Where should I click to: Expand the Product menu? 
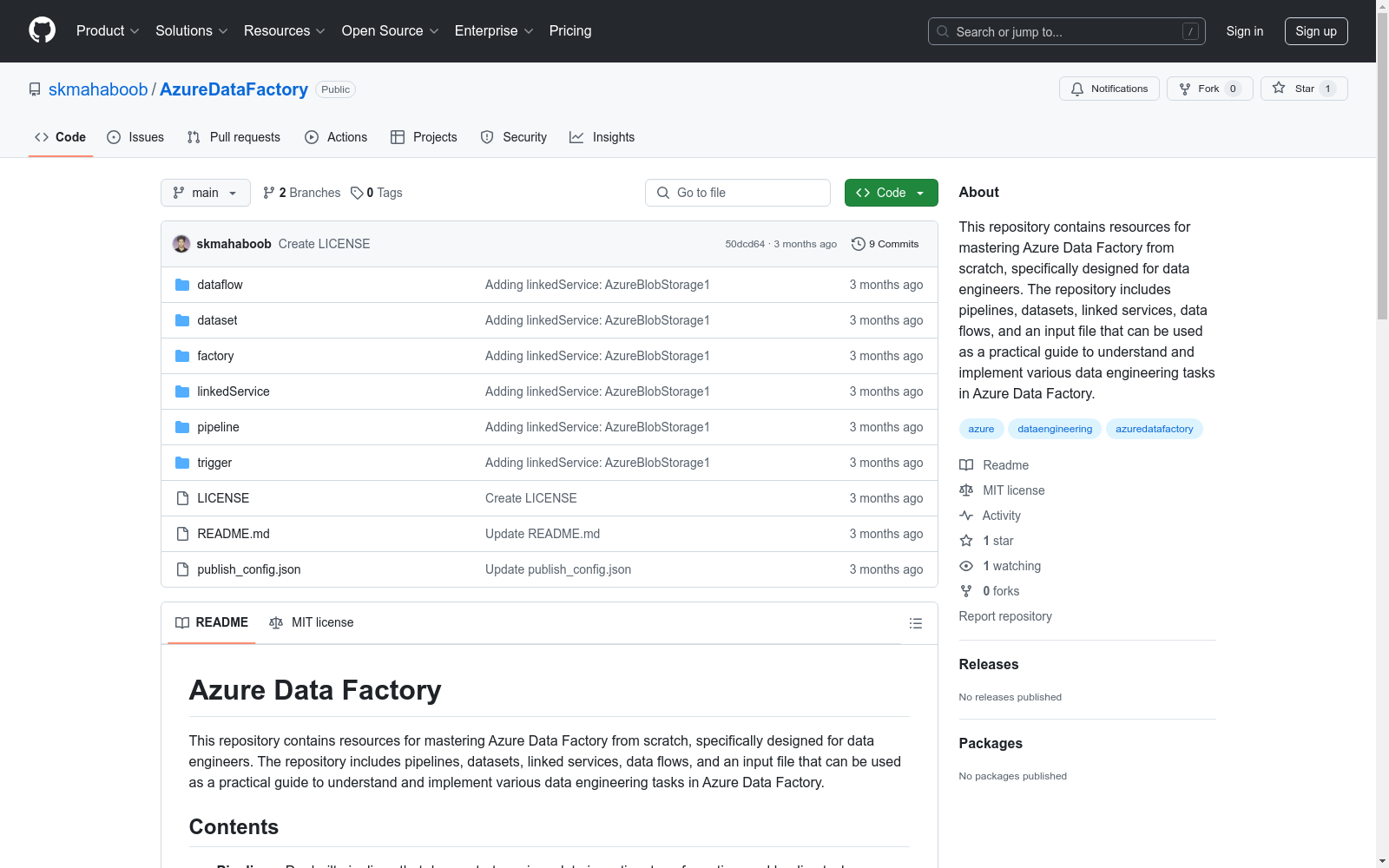point(108,31)
